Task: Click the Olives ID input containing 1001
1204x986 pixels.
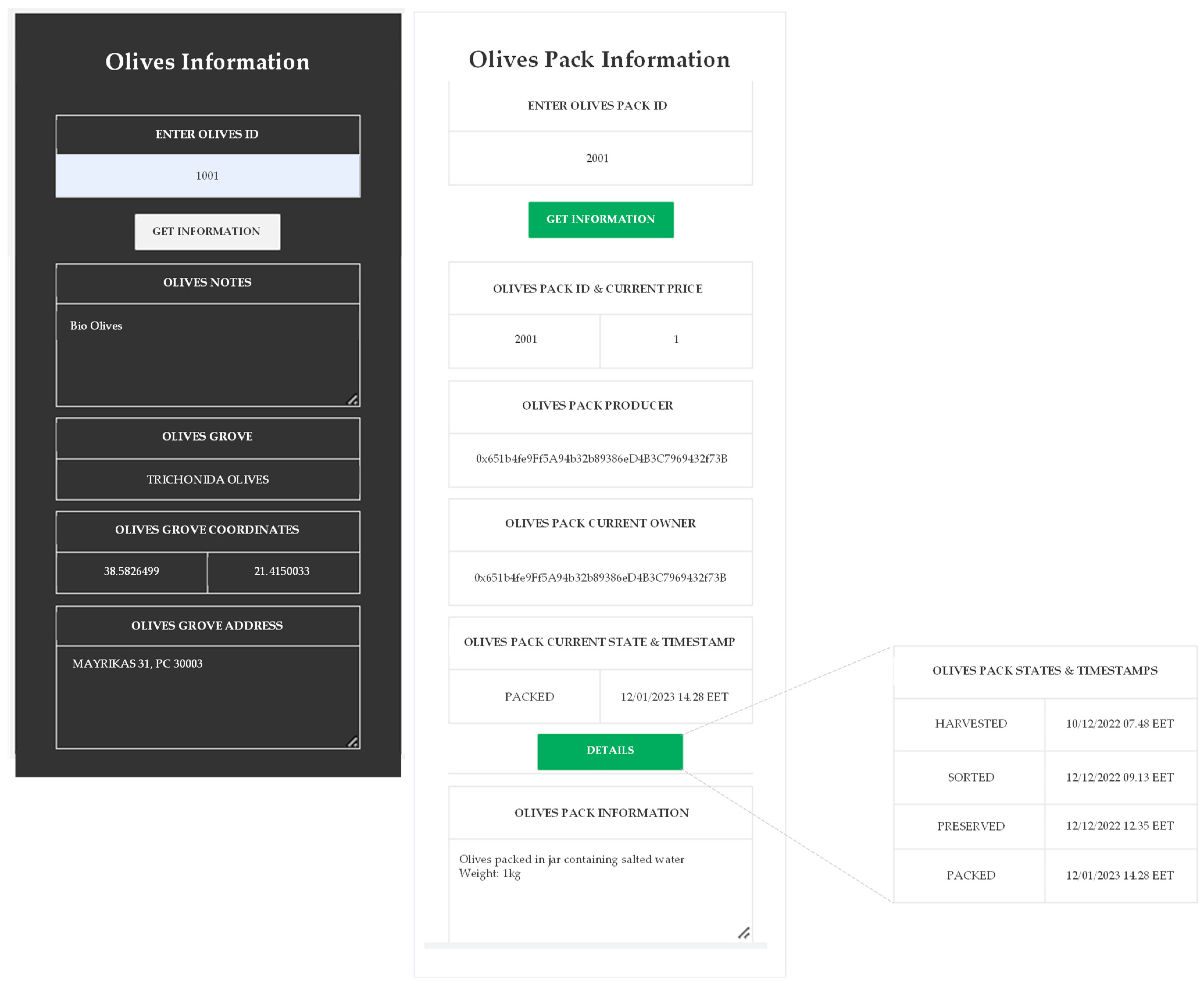Action: pyautogui.click(x=207, y=176)
